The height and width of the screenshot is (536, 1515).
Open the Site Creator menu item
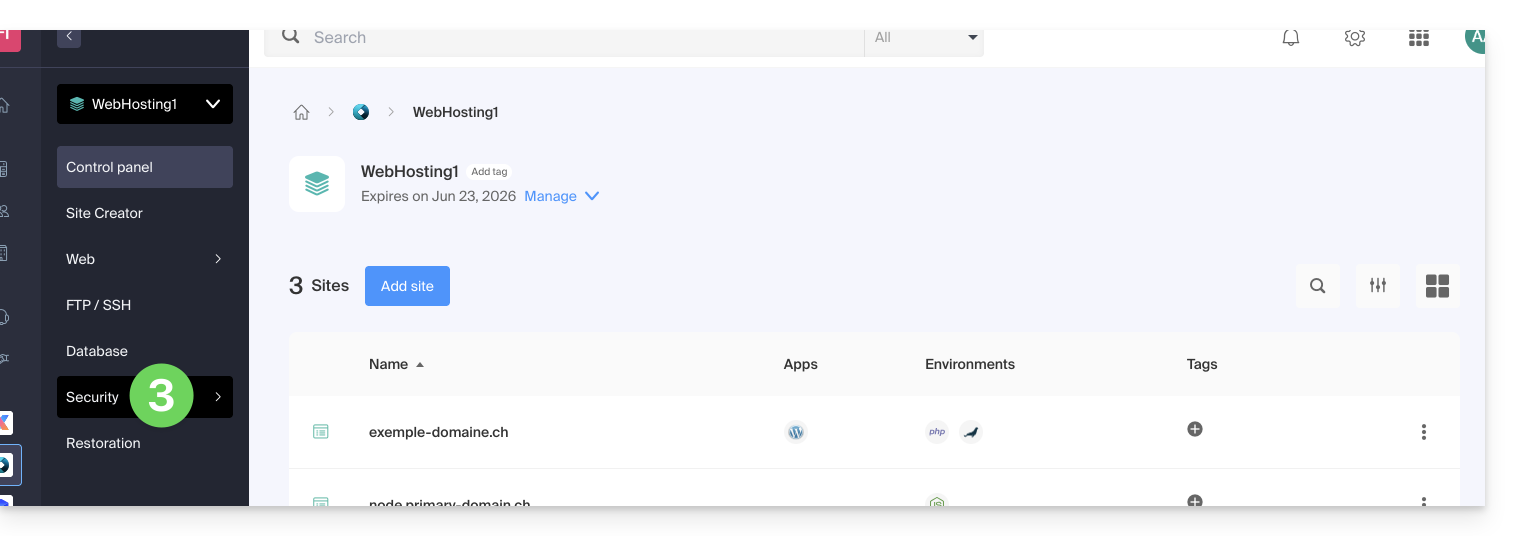pyautogui.click(x=104, y=213)
